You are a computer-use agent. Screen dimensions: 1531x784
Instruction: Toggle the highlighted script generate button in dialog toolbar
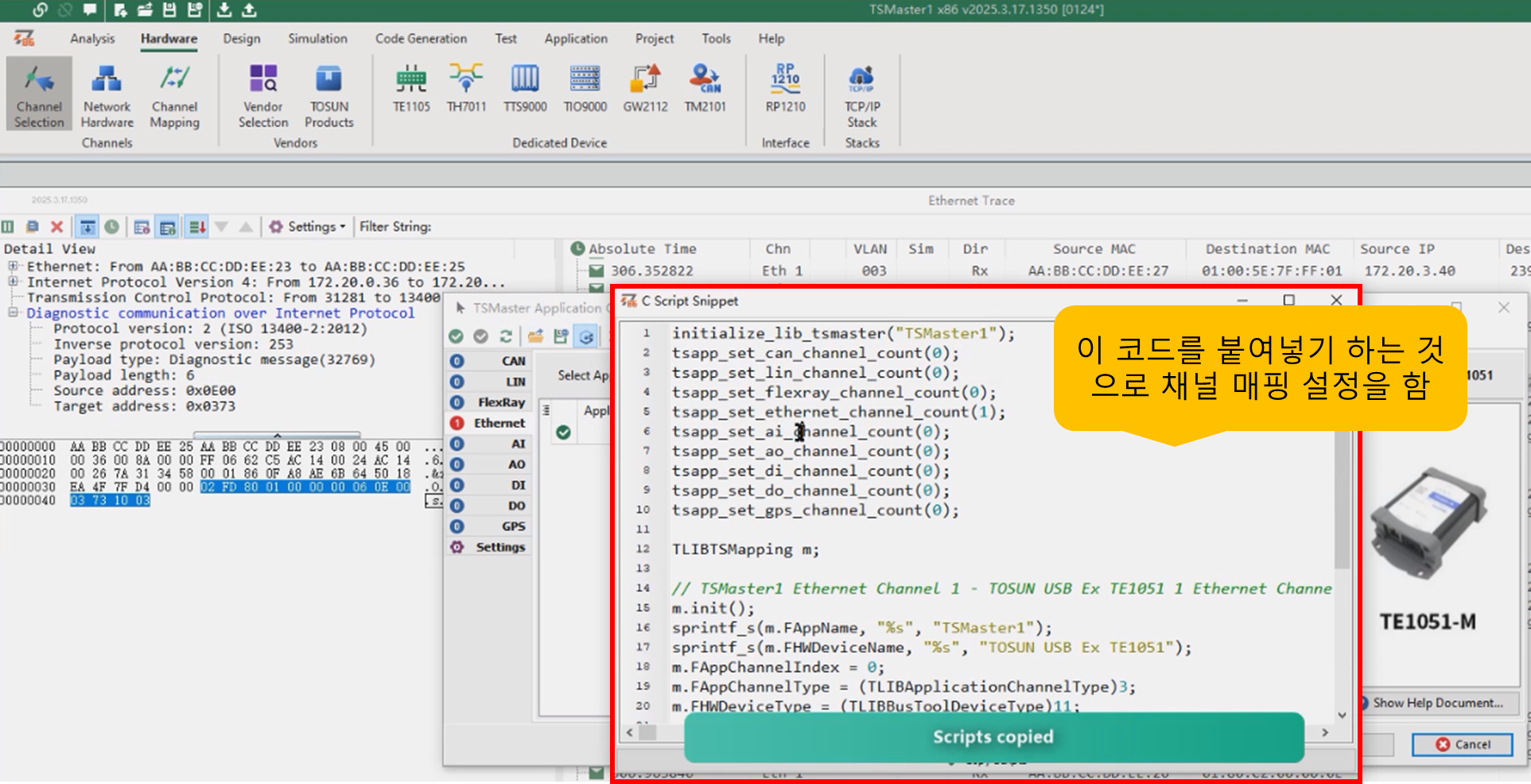coord(586,336)
